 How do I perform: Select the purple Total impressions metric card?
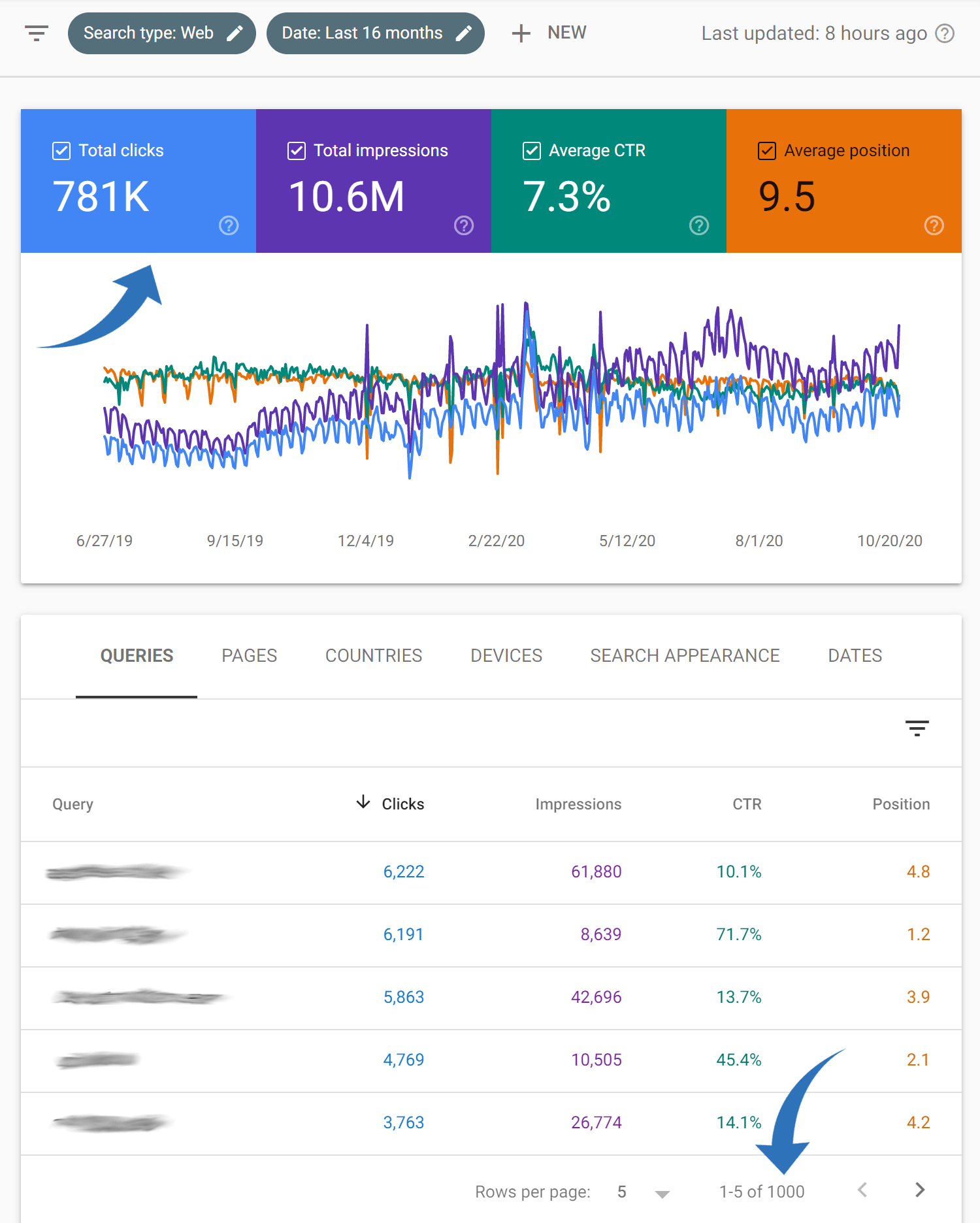[x=374, y=181]
